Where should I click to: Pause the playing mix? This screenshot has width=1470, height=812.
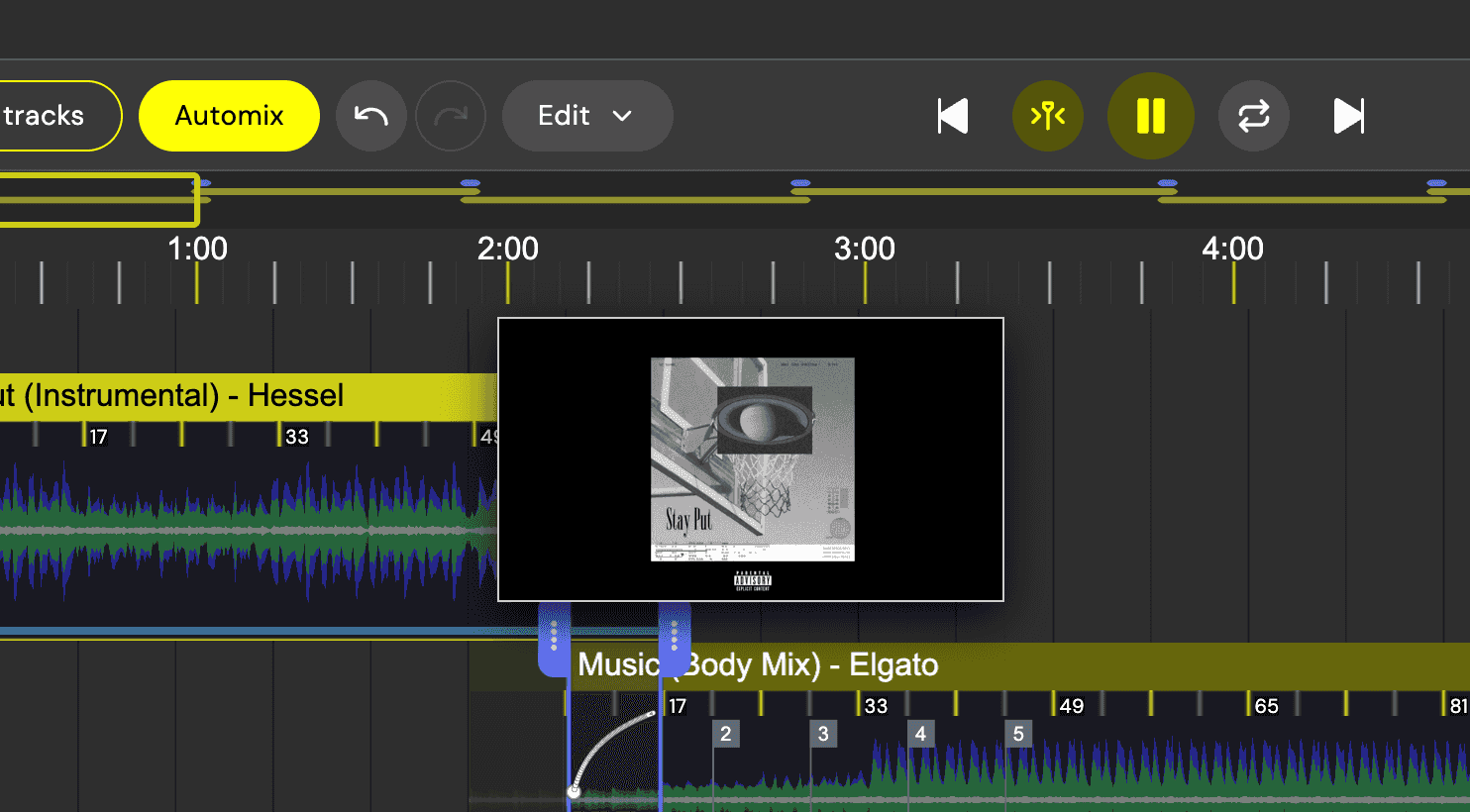(1150, 116)
